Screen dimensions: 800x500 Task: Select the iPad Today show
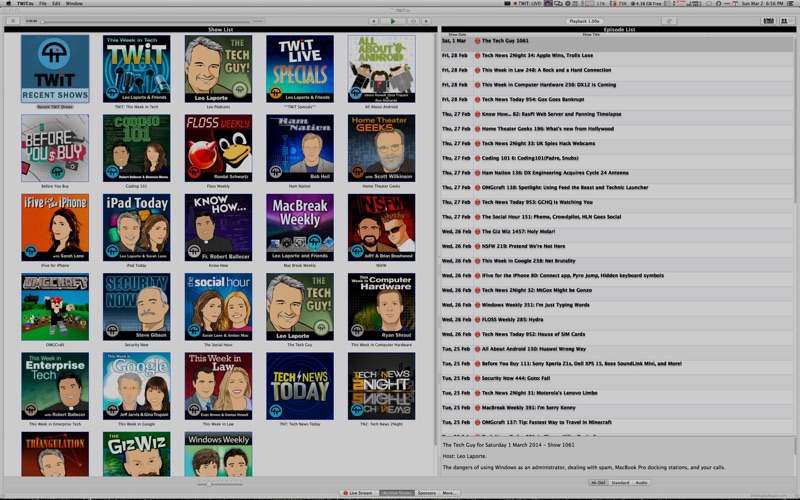[x=137, y=228]
